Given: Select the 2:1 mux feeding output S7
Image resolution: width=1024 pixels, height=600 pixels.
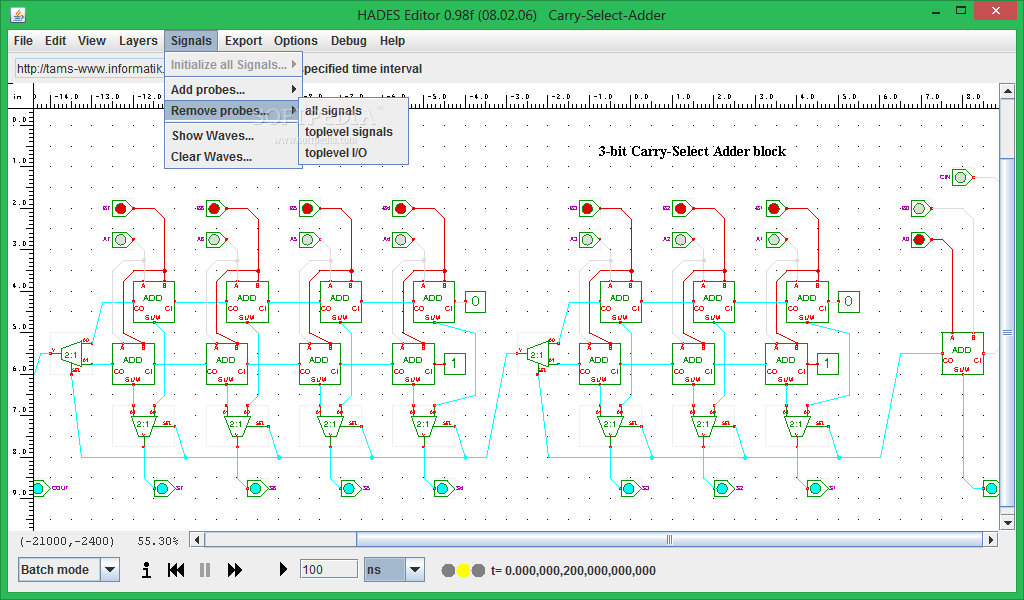Looking at the screenshot, I should pos(144,424).
